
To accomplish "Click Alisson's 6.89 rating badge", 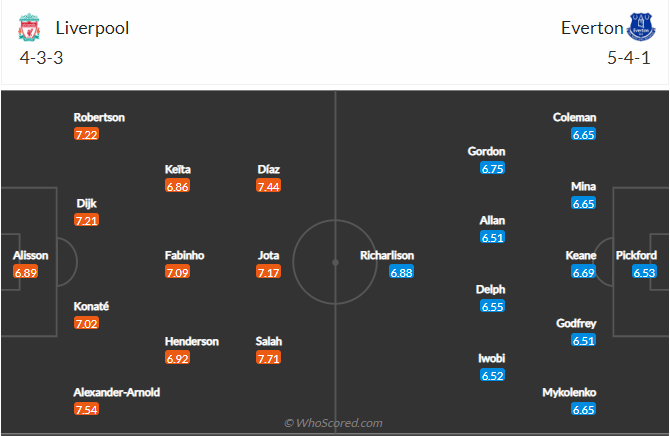I will [26, 272].
